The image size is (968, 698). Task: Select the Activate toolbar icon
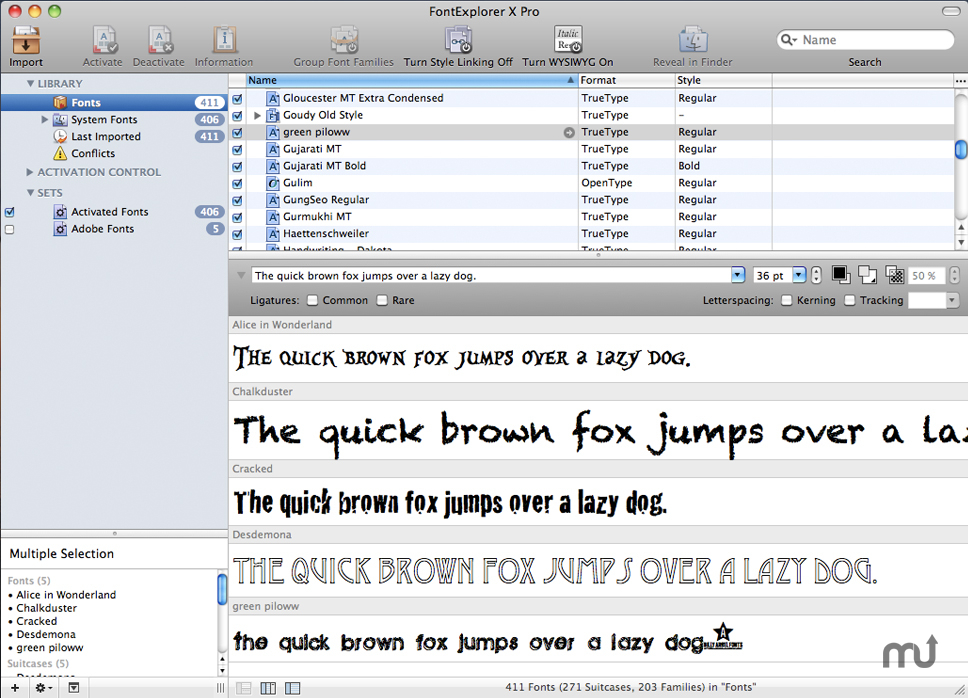pyautogui.click(x=102, y=38)
